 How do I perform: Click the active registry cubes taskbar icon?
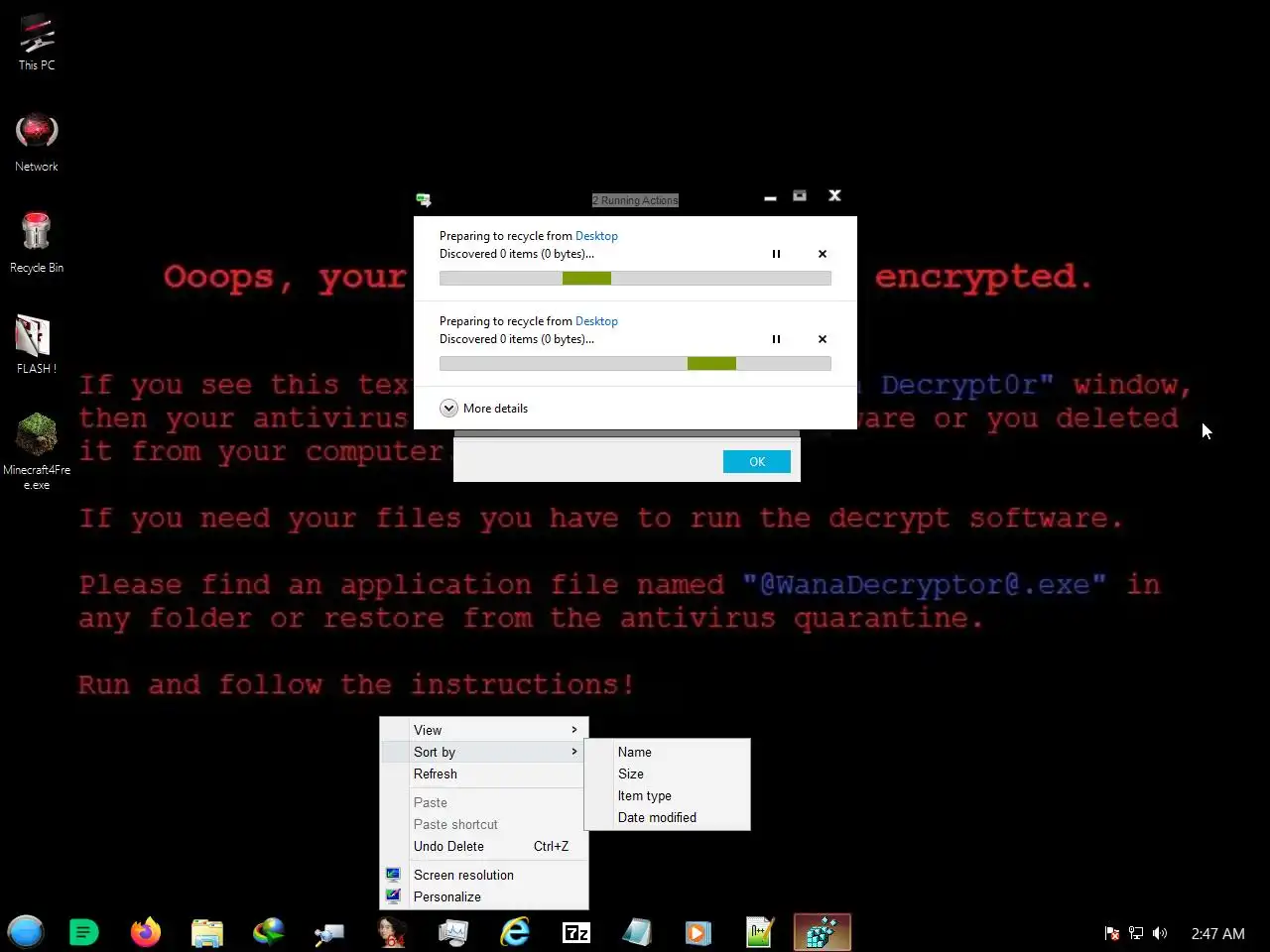point(823,932)
